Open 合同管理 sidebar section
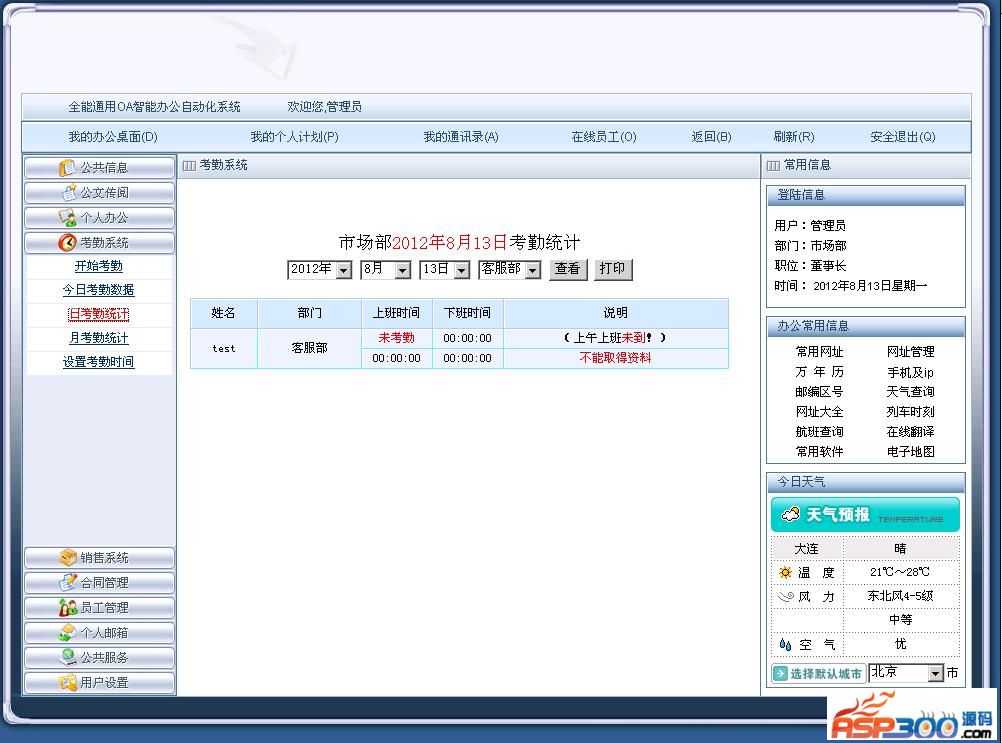The width and height of the screenshot is (1002, 743). coord(99,583)
